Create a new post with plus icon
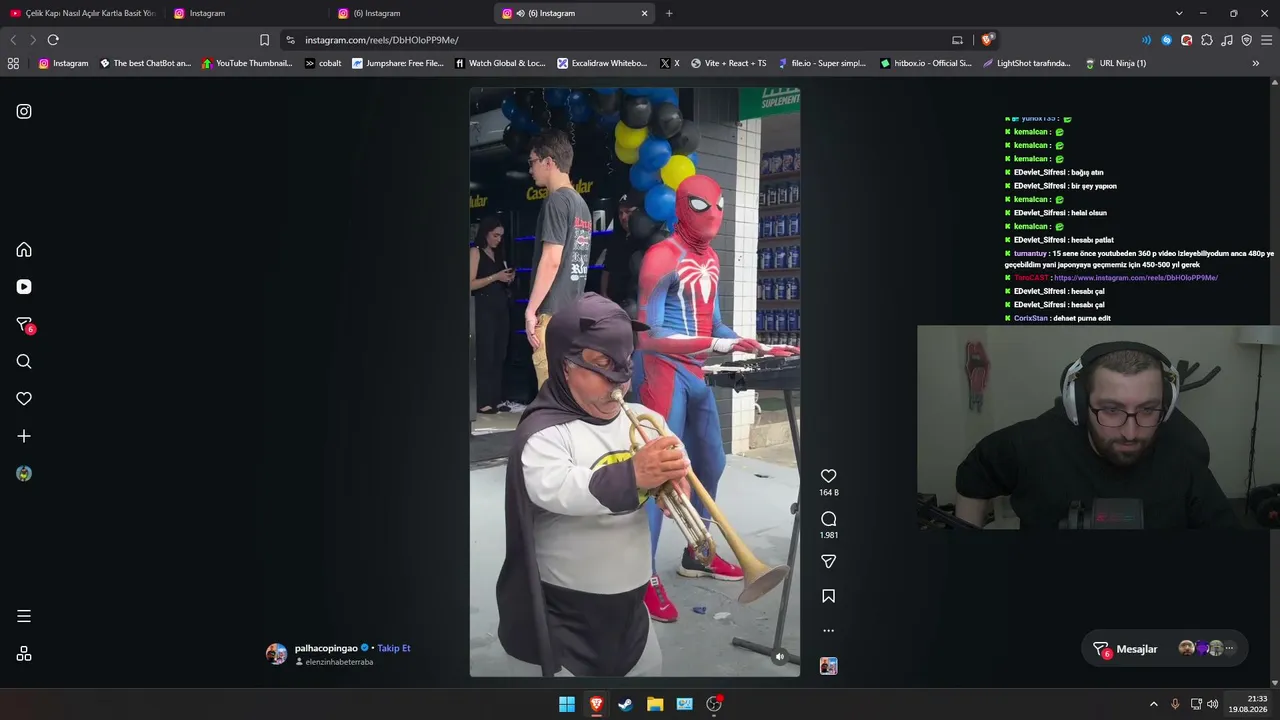Viewport: 1280px width, 720px height. tap(24, 436)
